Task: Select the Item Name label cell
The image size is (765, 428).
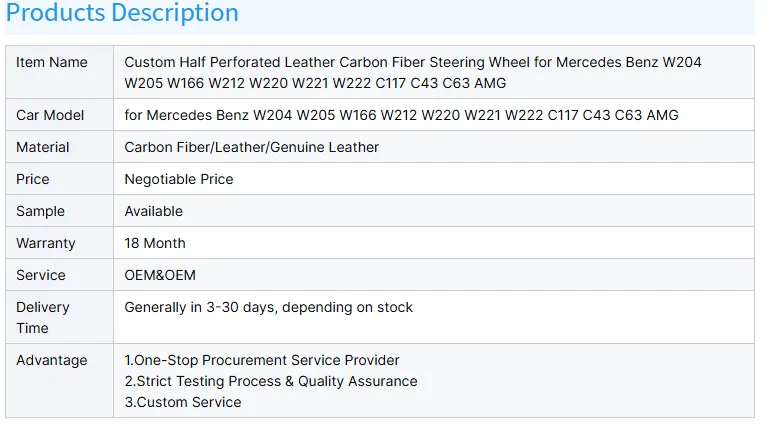Action: tap(52, 62)
